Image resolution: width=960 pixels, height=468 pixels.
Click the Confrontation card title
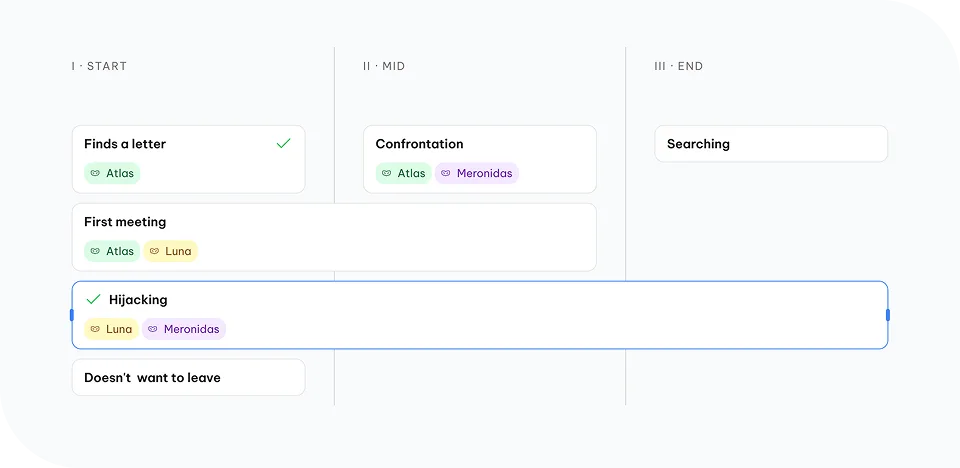click(419, 144)
